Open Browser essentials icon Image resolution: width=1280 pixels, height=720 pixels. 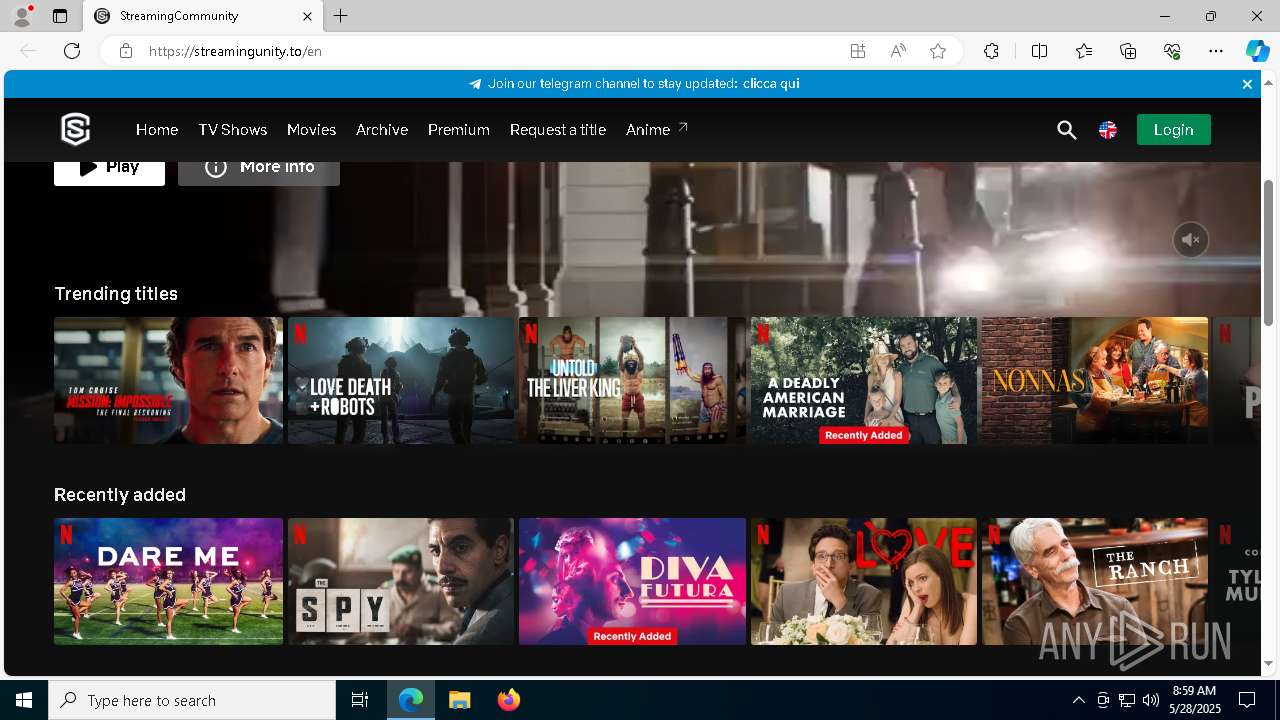coord(1172,51)
